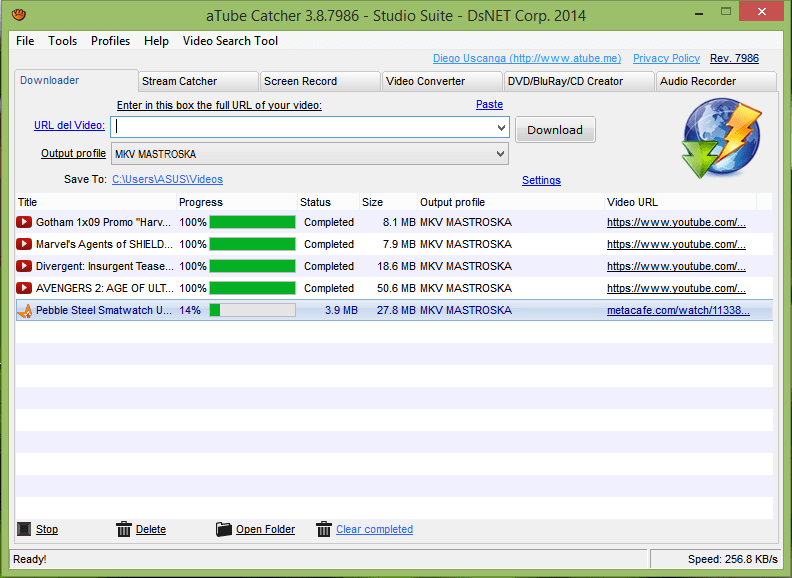
Task: Select the row titled AVENGERS 2: AGE OF ULT...
Action: [x=394, y=288]
